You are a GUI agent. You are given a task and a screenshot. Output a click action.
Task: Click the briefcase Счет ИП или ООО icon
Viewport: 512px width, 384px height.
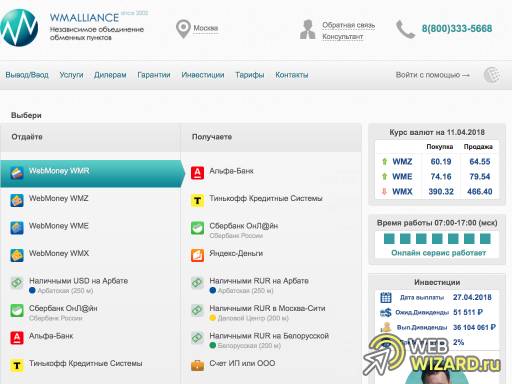tap(197, 366)
